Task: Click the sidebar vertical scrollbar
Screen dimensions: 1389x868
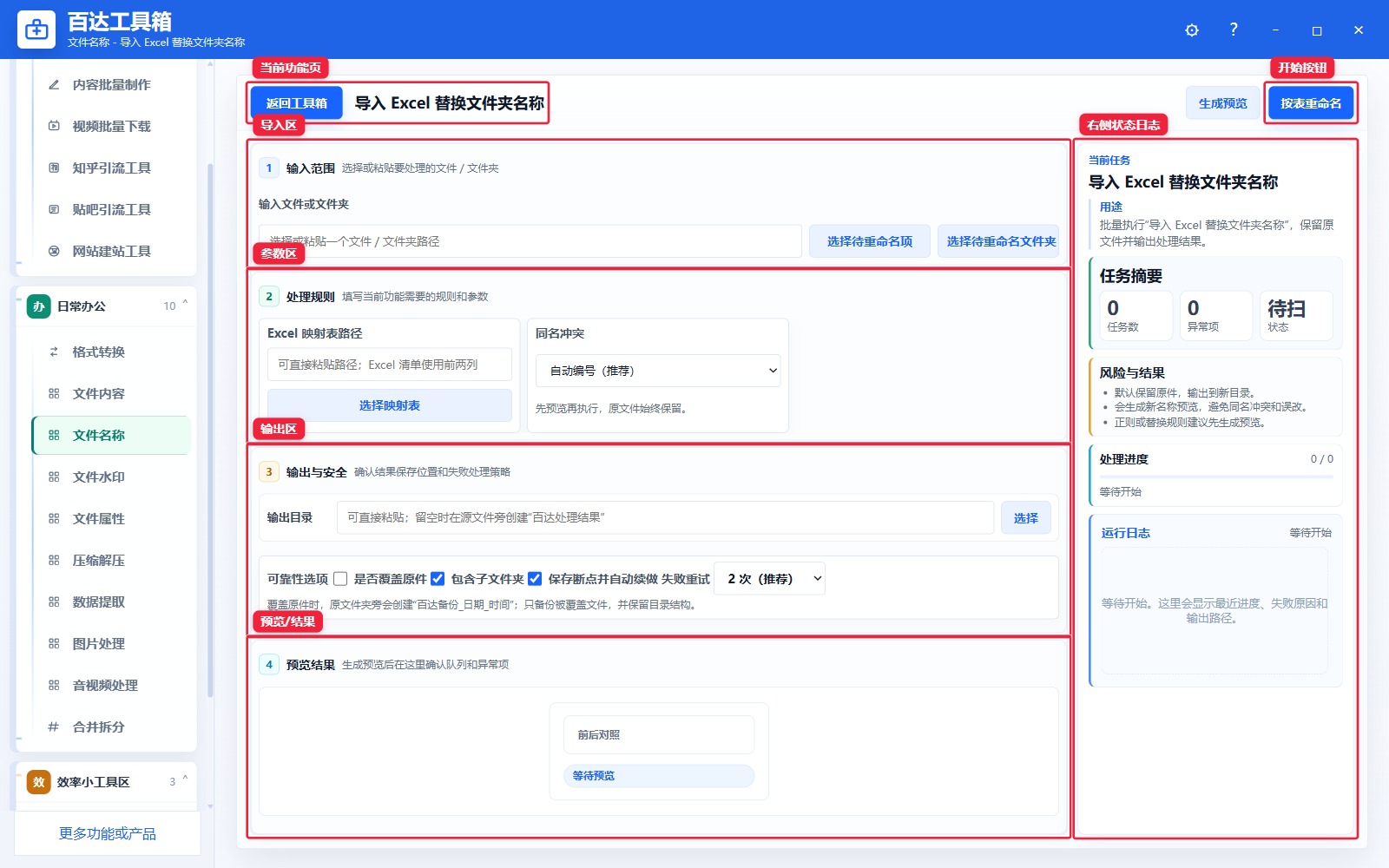Action: [x=210, y=430]
